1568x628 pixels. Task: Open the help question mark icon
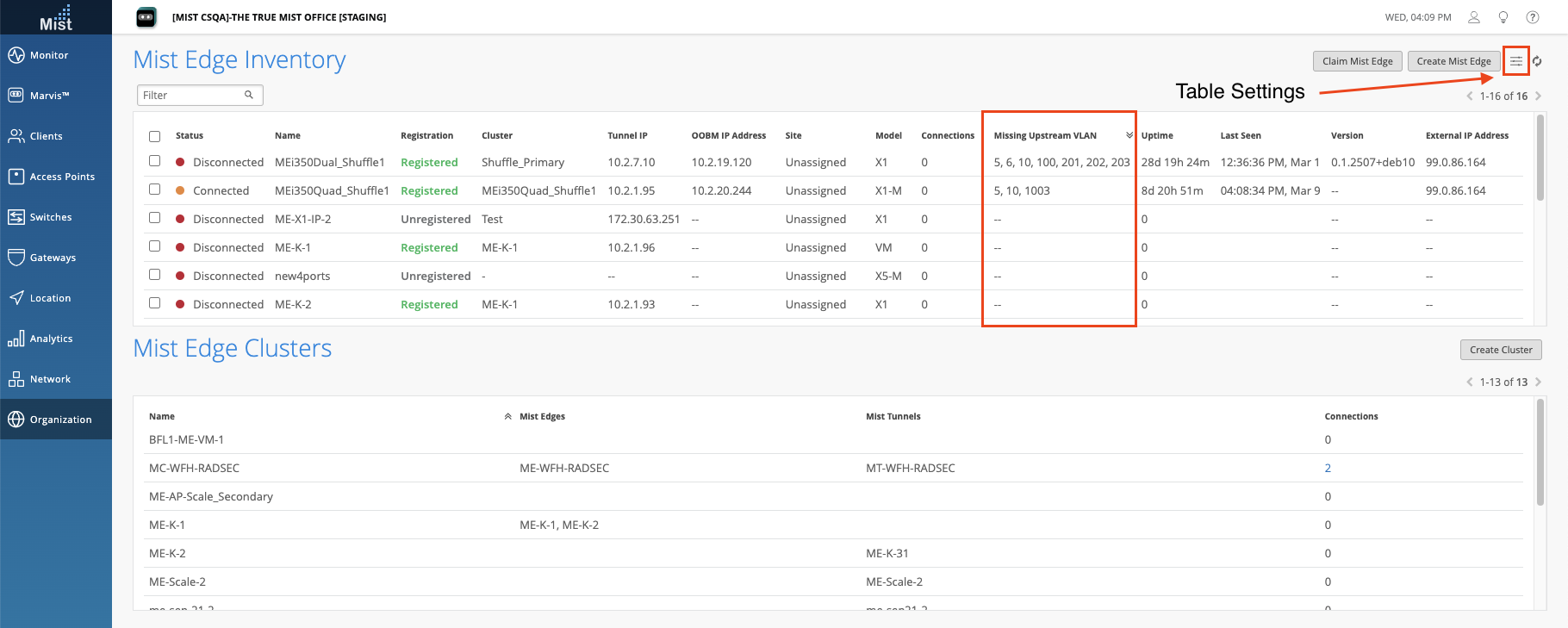click(1533, 17)
